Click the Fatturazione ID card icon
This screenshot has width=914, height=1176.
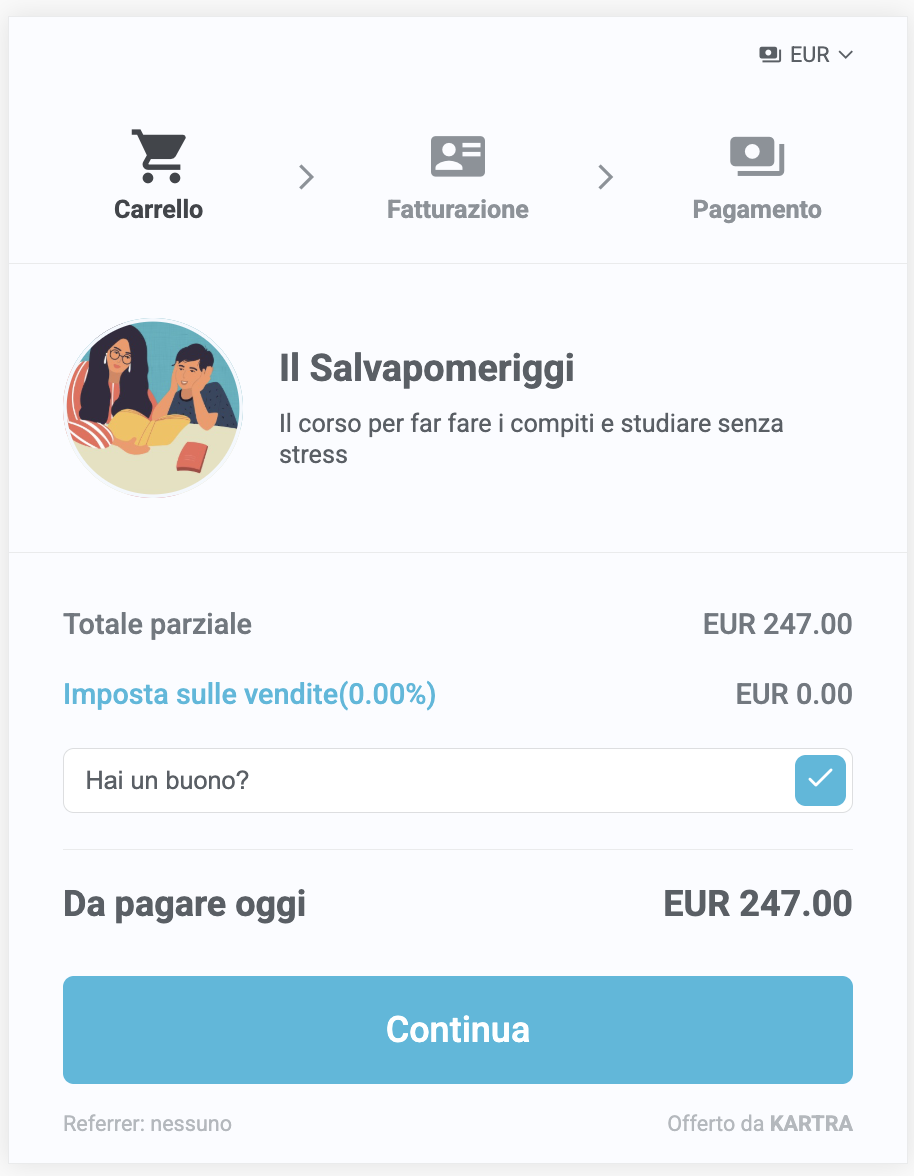pyautogui.click(x=457, y=156)
